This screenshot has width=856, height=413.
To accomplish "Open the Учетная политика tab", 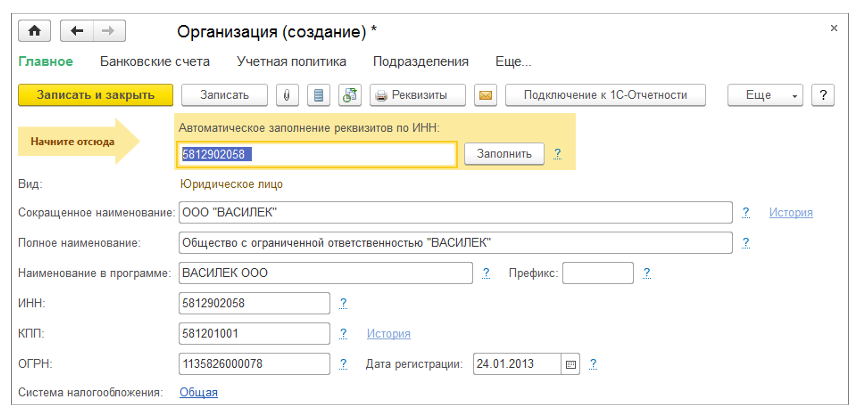I will [x=291, y=61].
